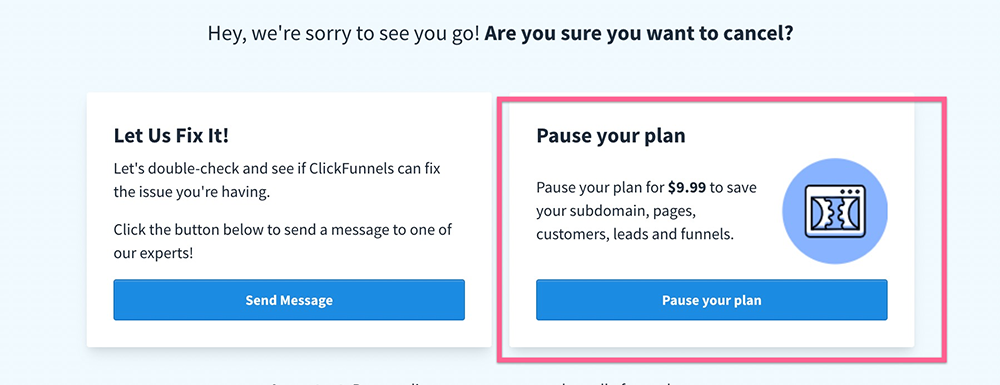The height and width of the screenshot is (385, 1000).
Task: Click the "Pause your plan for" description text
Action: coord(600,188)
